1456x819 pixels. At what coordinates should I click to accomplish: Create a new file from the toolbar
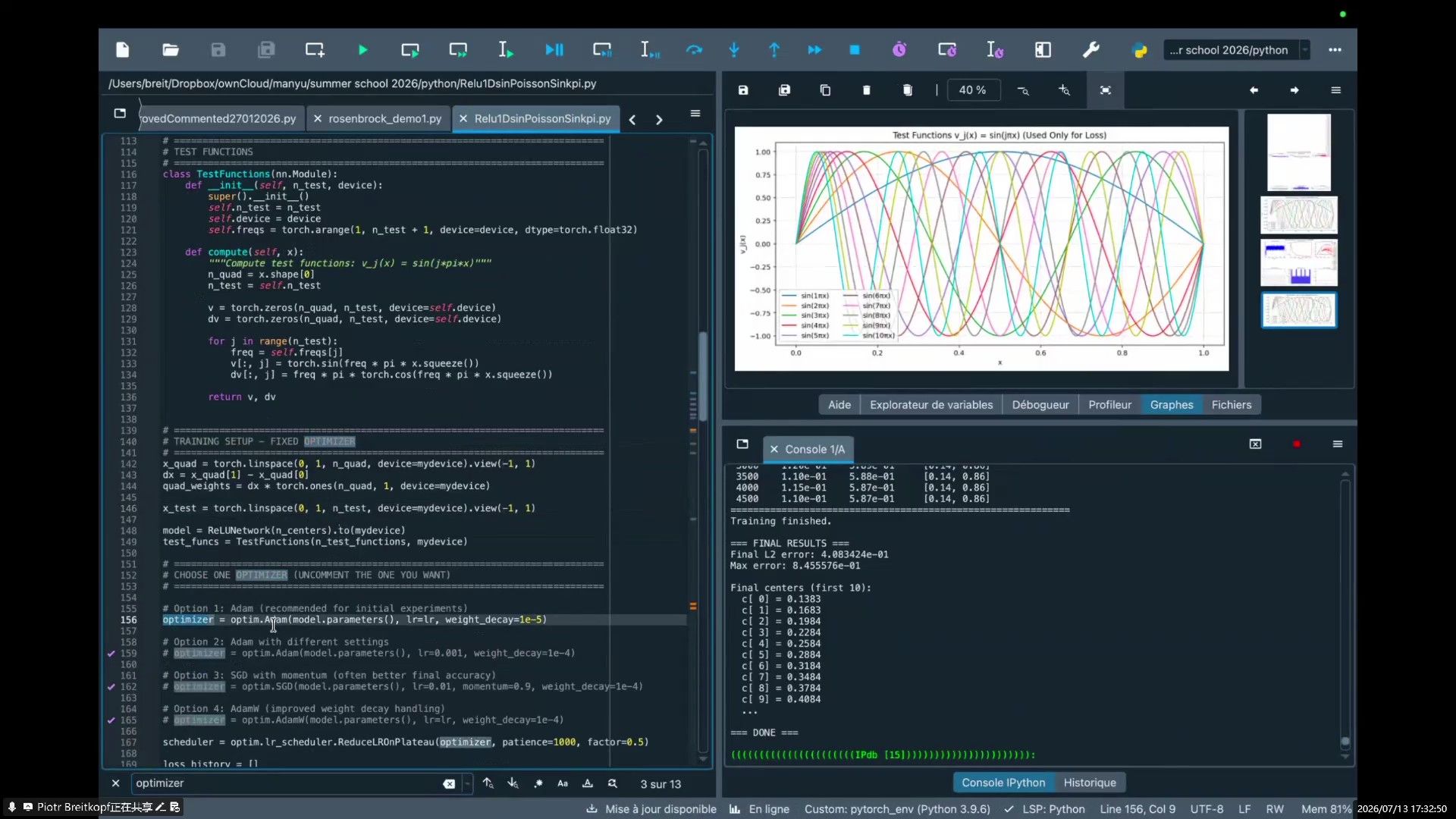tap(122, 50)
